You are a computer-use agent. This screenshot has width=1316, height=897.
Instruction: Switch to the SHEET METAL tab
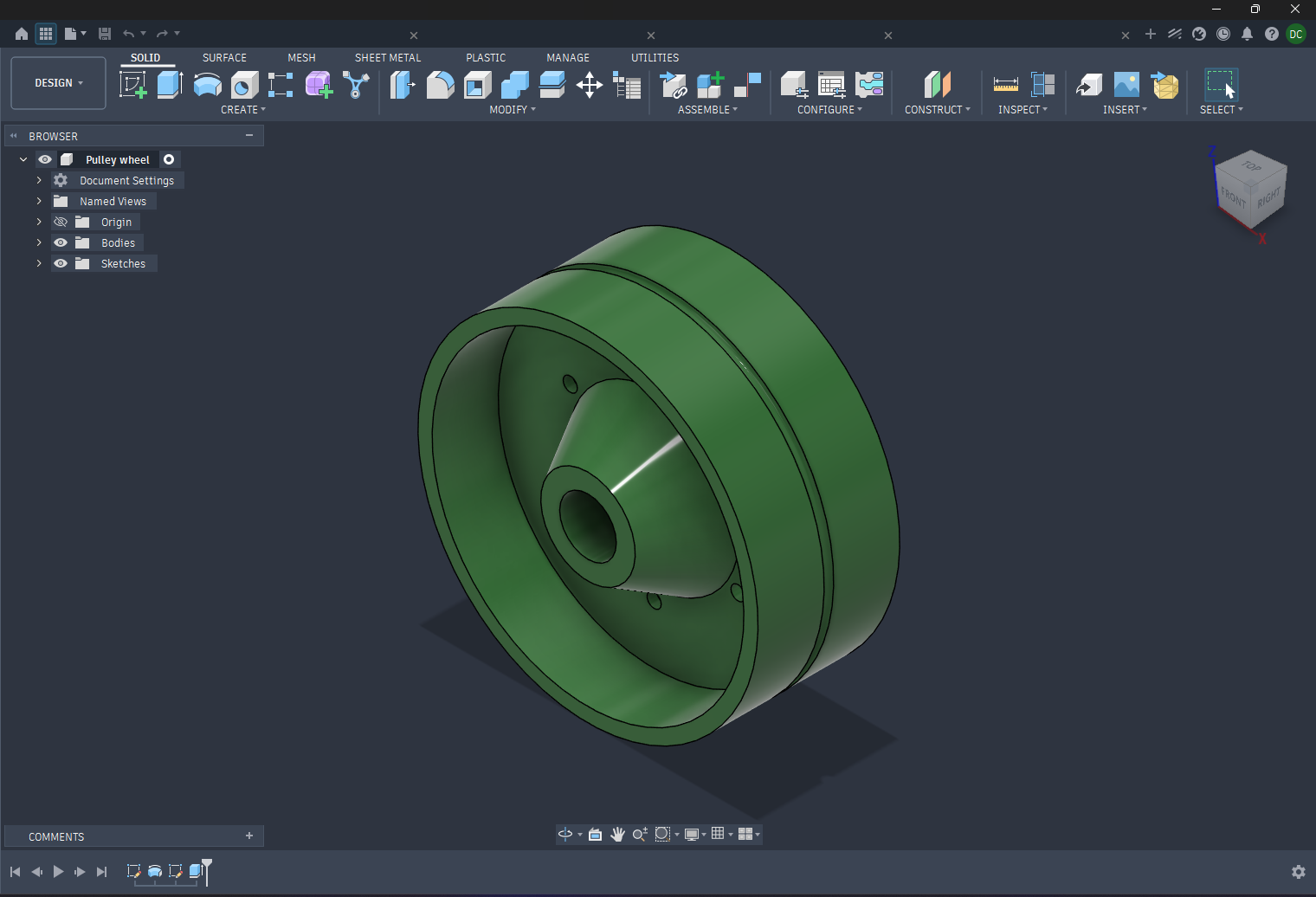click(x=388, y=58)
